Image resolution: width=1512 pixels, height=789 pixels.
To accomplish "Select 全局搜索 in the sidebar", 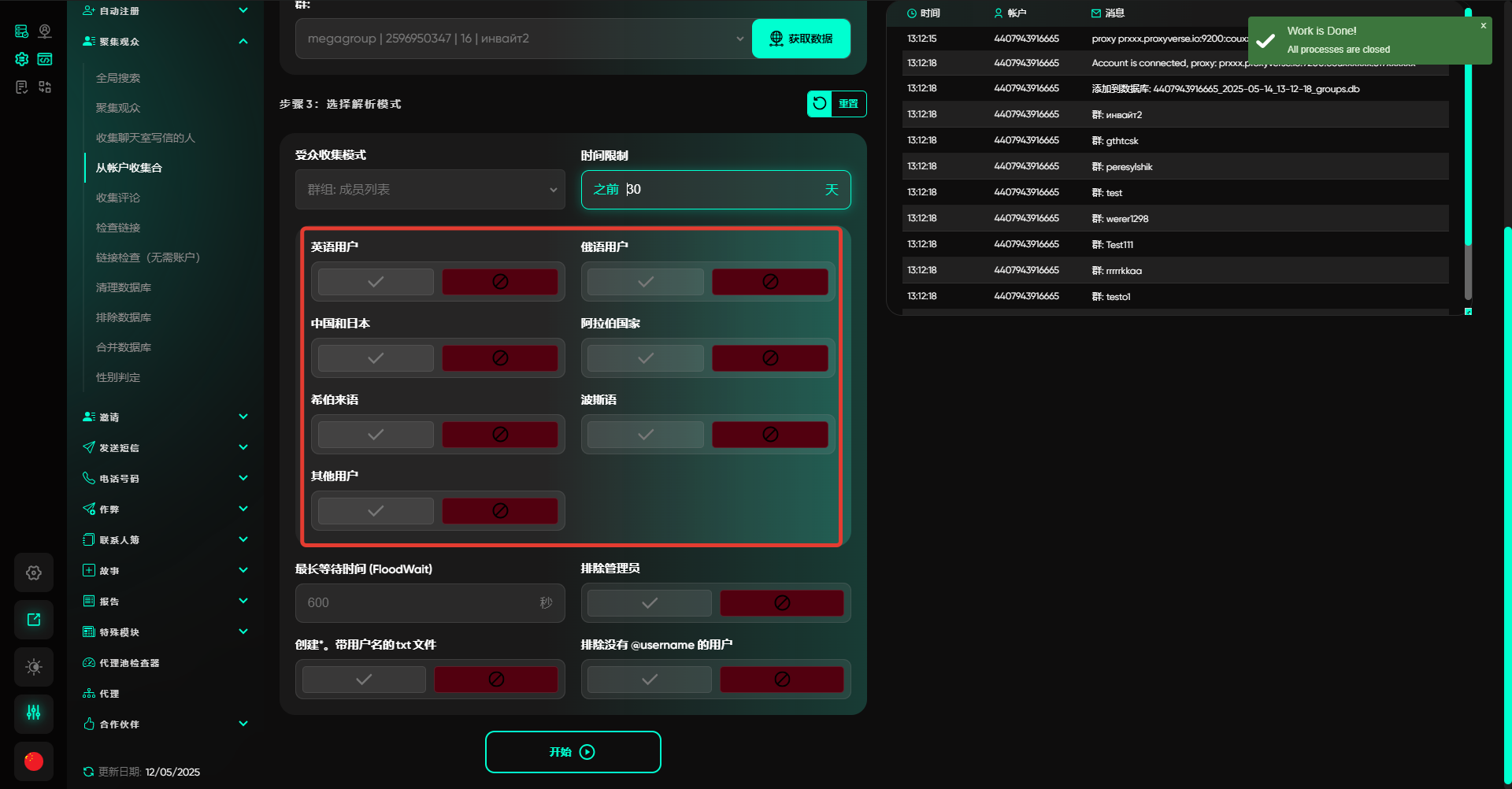I will click(118, 78).
